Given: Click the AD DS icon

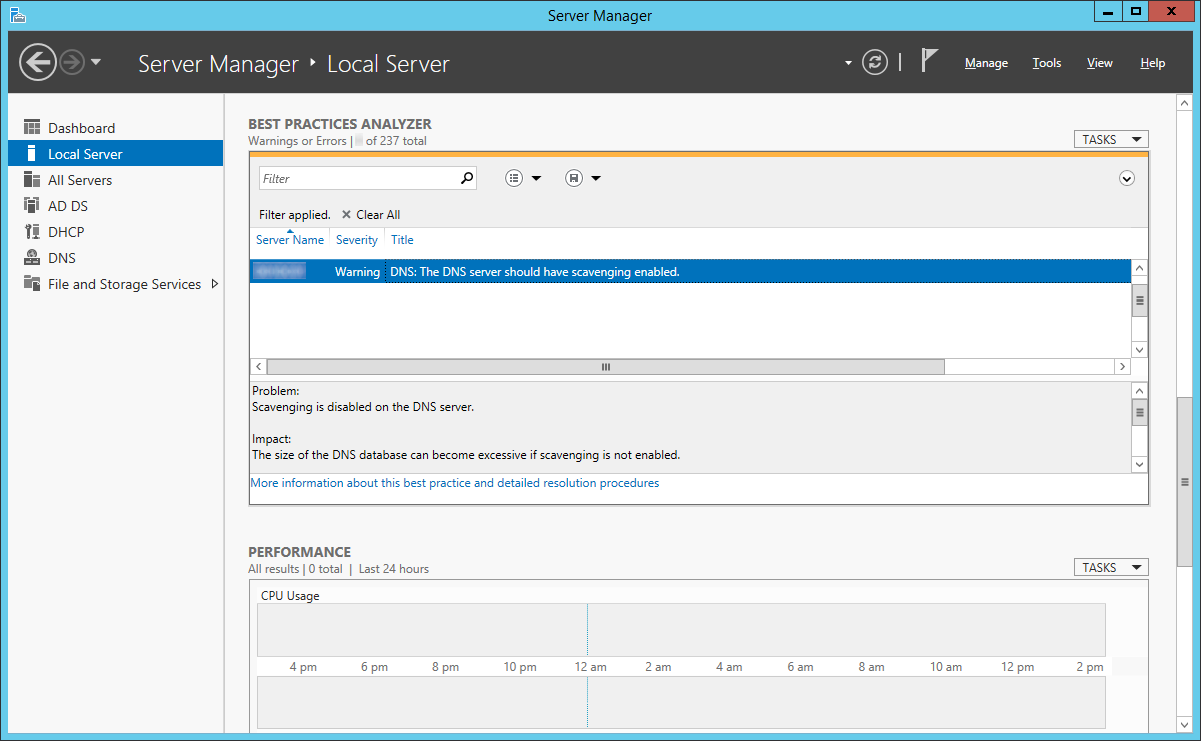Looking at the screenshot, I should (32, 206).
